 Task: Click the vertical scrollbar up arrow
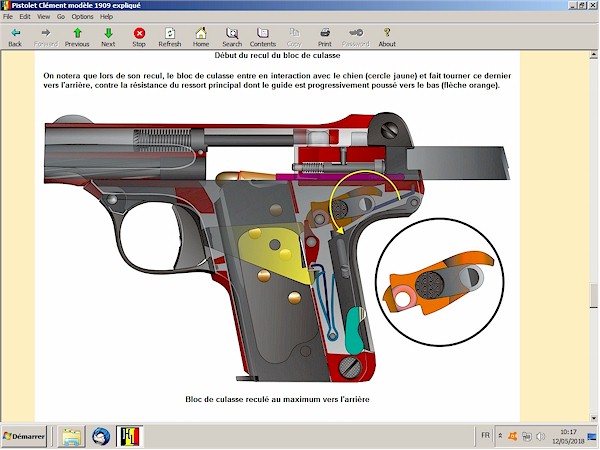[593, 55]
